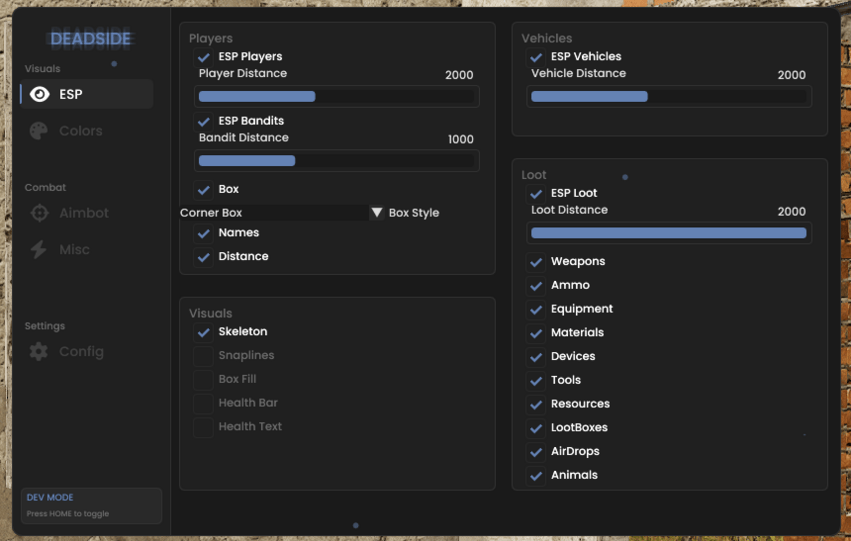Toggle the ESP Vehicles checkbox
The height and width of the screenshot is (541, 851).
coord(536,57)
